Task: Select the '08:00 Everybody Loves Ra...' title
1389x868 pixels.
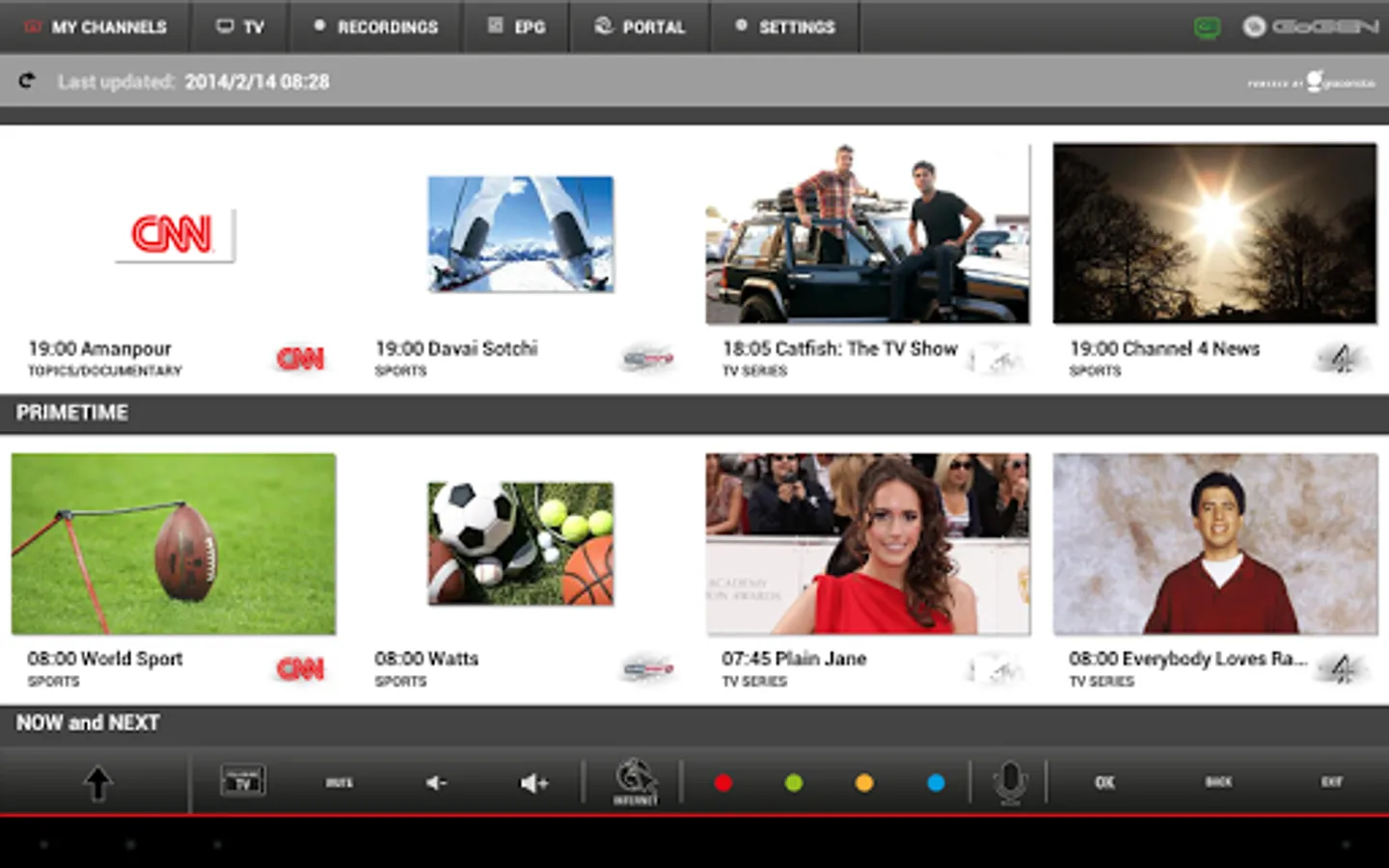Action: pyautogui.click(x=1187, y=659)
